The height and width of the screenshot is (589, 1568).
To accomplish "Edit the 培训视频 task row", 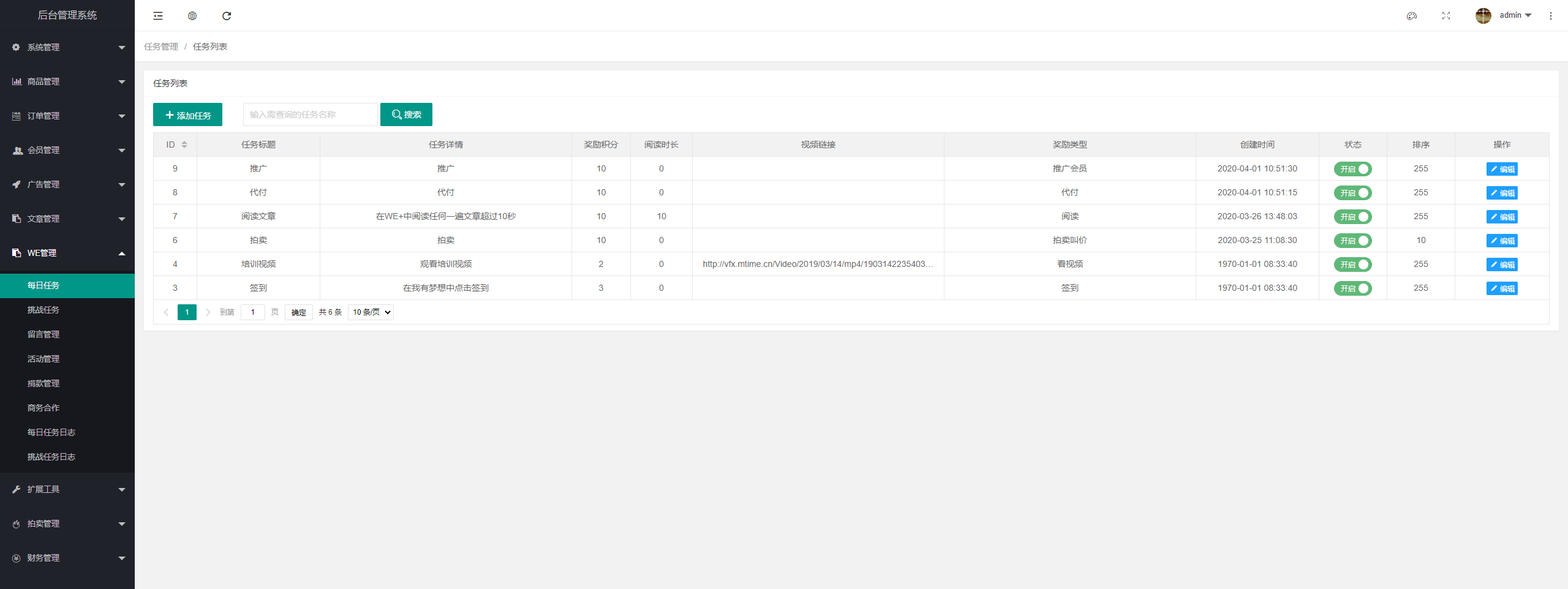I will tap(1501, 264).
